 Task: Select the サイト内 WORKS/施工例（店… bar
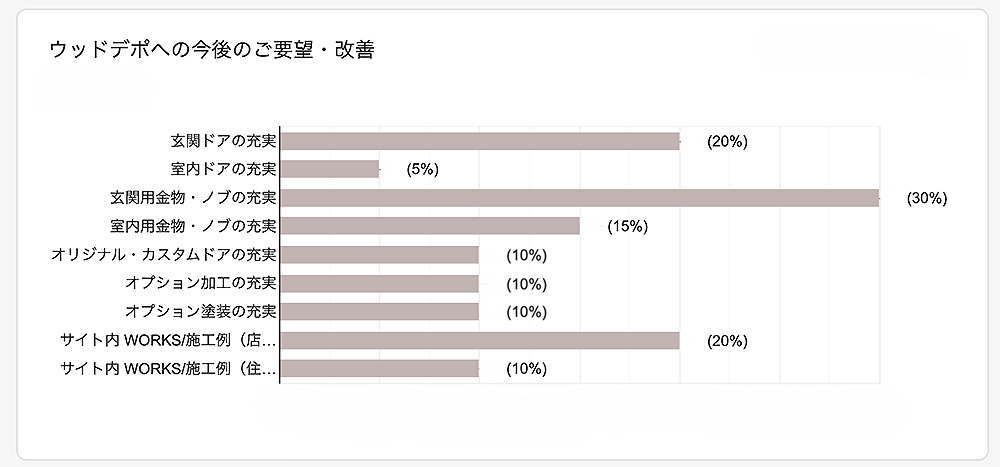[480, 340]
